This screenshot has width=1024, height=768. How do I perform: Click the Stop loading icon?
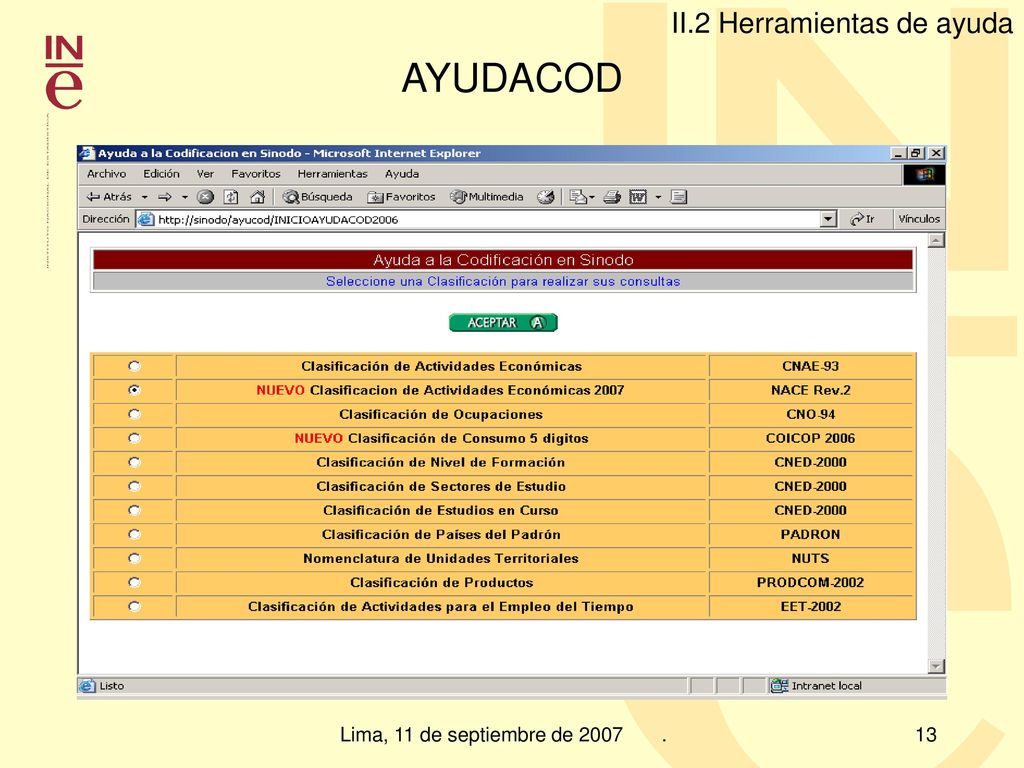[205, 197]
